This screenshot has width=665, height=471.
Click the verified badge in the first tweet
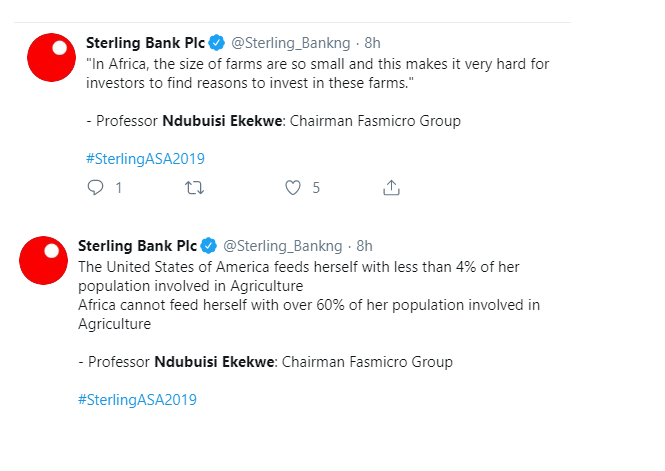pos(218,43)
